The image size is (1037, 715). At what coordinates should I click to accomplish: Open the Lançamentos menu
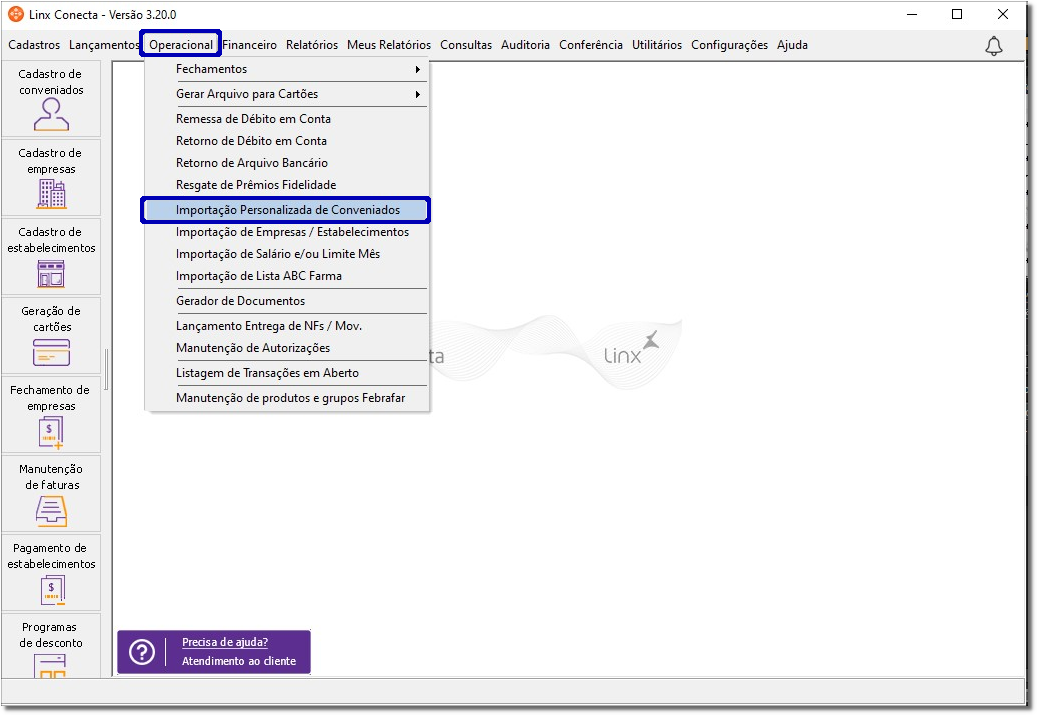pos(104,45)
